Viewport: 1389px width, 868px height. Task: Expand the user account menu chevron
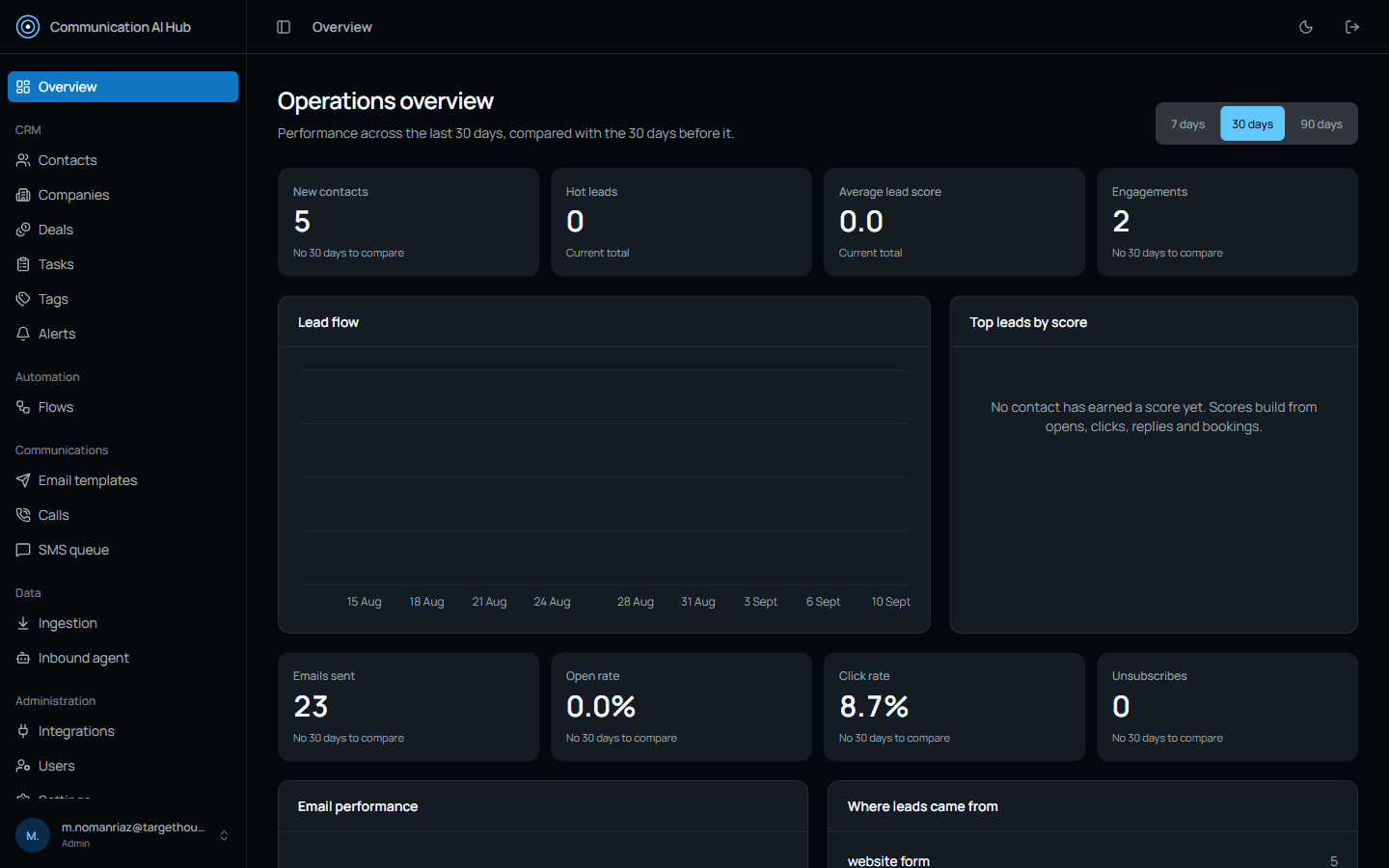pos(224,835)
